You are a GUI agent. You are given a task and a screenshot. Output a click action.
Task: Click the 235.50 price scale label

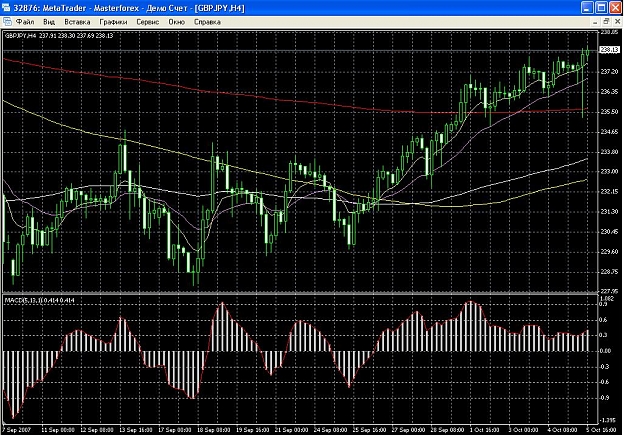click(x=609, y=112)
